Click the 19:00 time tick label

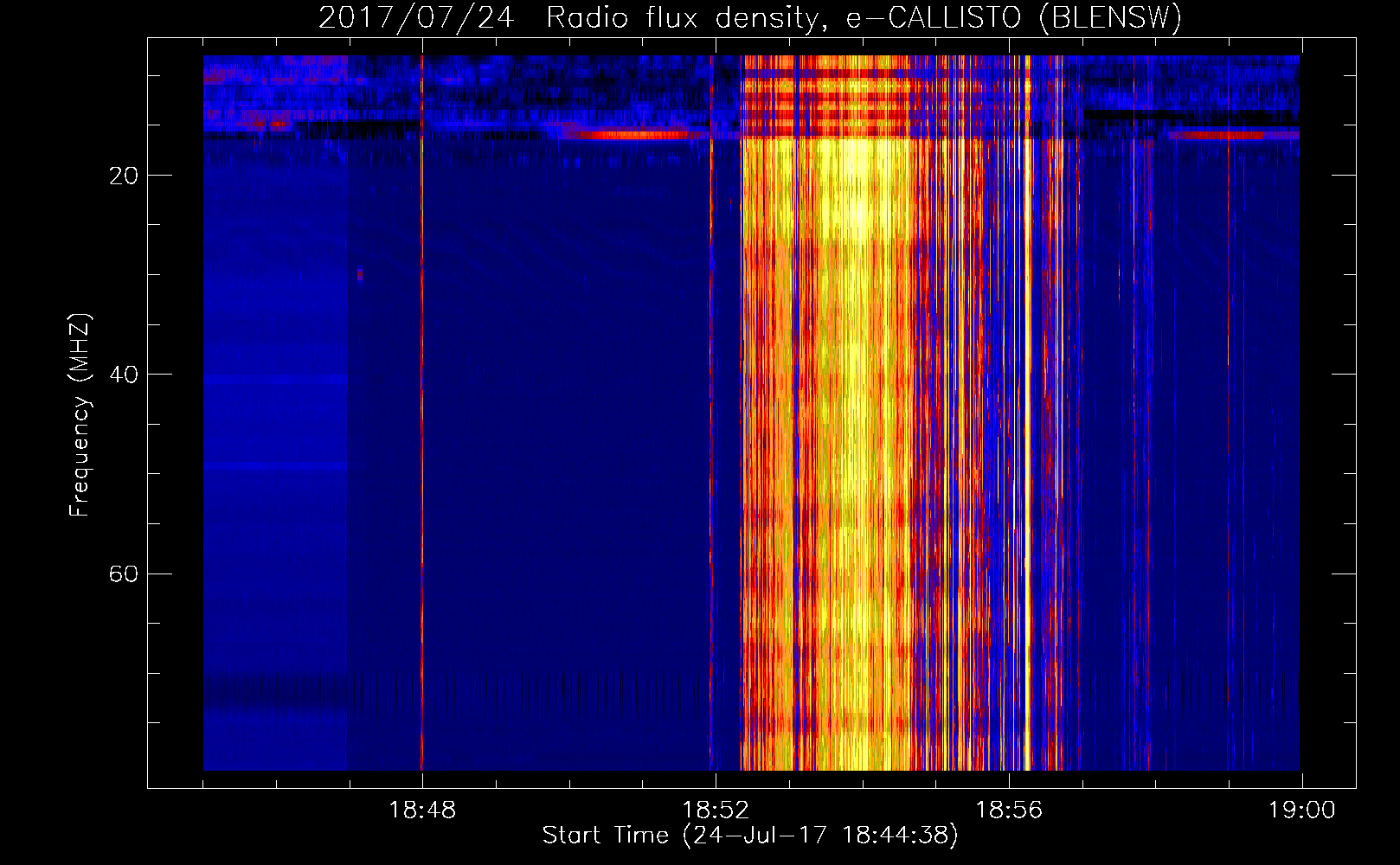(x=1302, y=811)
